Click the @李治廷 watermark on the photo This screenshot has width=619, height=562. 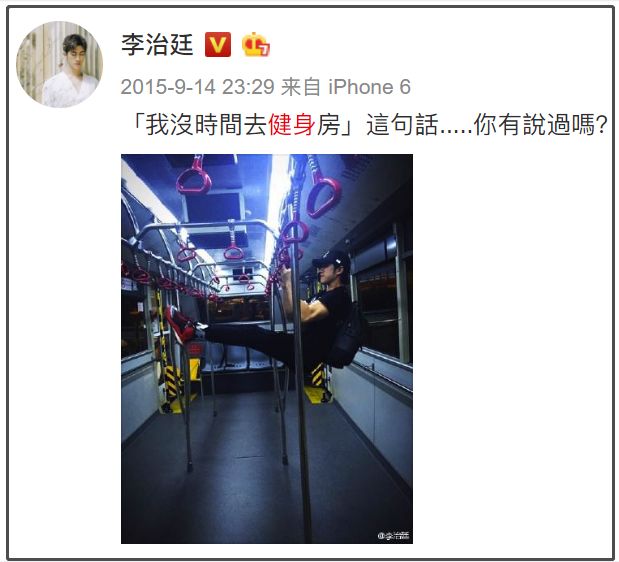[393, 536]
